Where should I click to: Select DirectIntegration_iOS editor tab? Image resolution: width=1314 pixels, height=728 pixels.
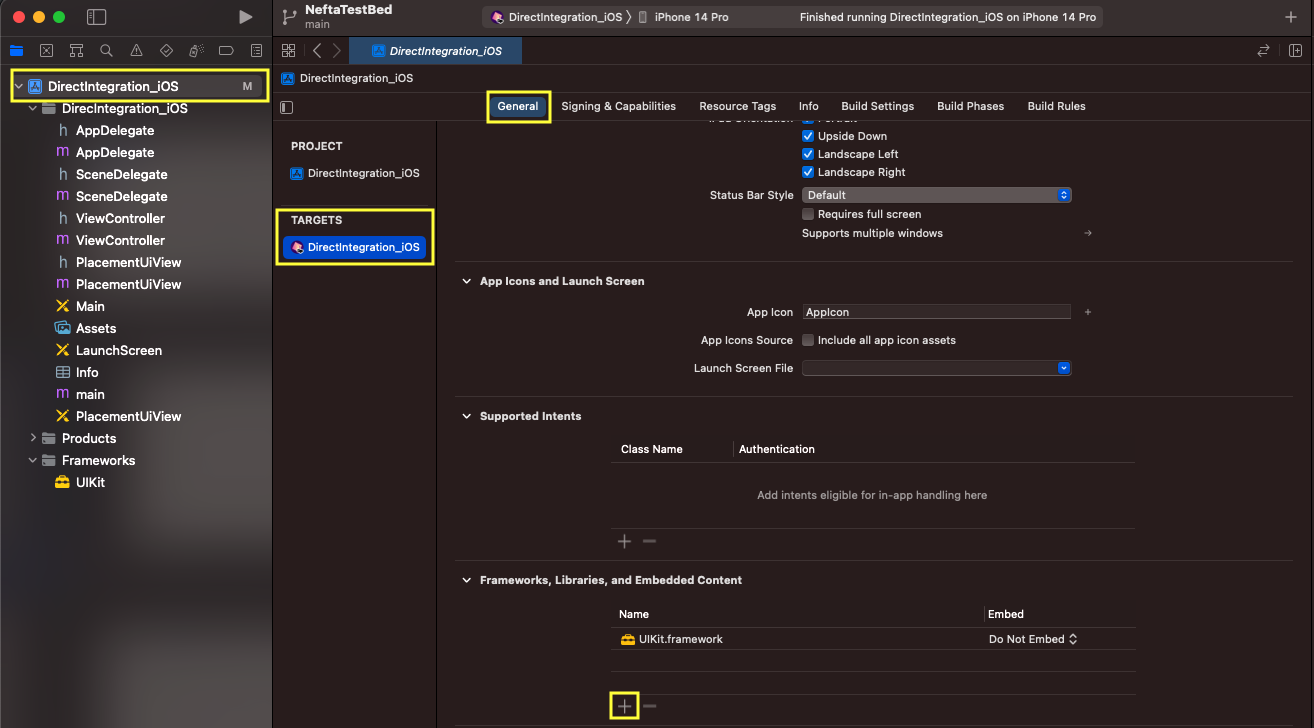click(x=434, y=51)
